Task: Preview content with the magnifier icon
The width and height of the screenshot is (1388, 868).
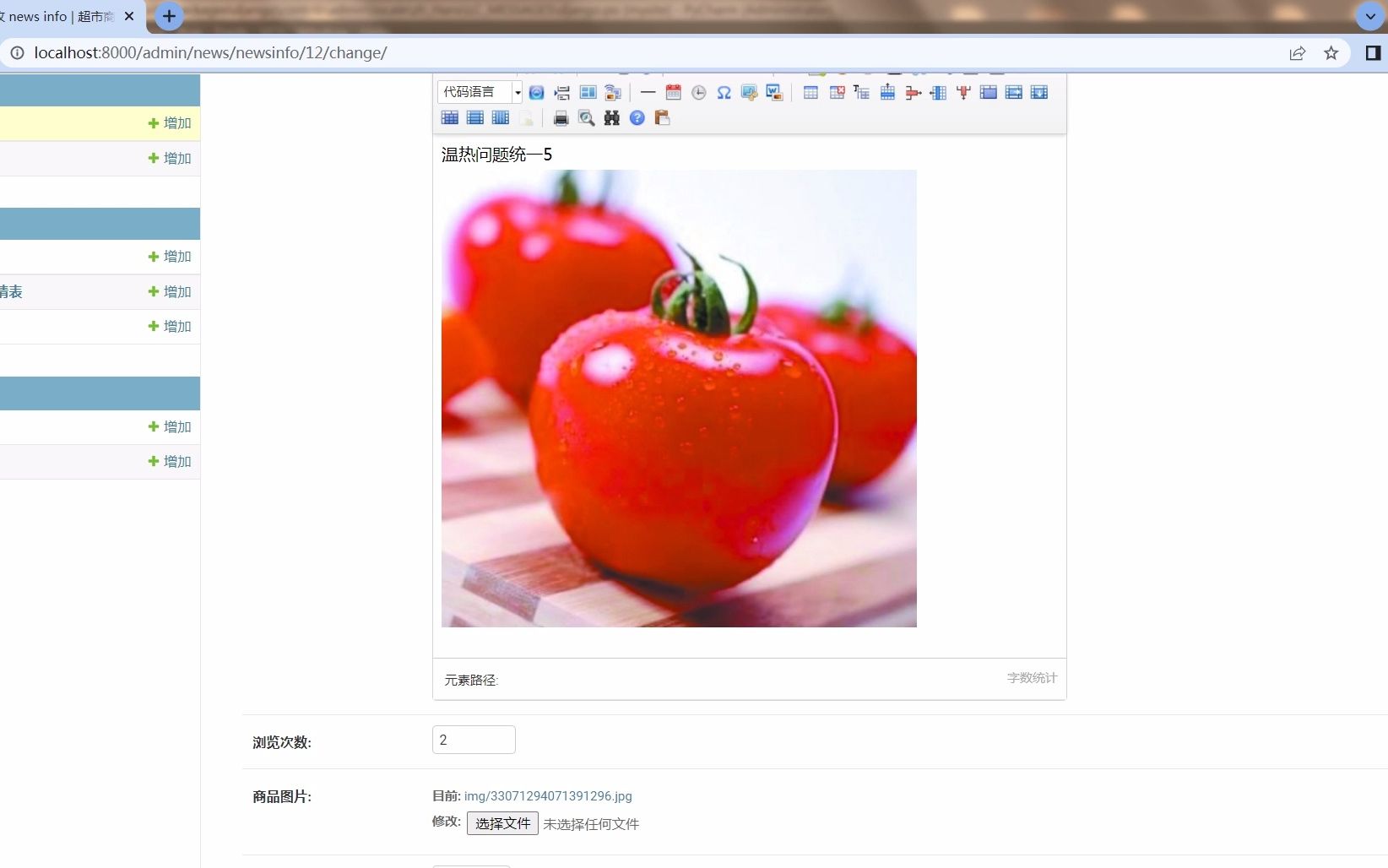Action: [586, 118]
